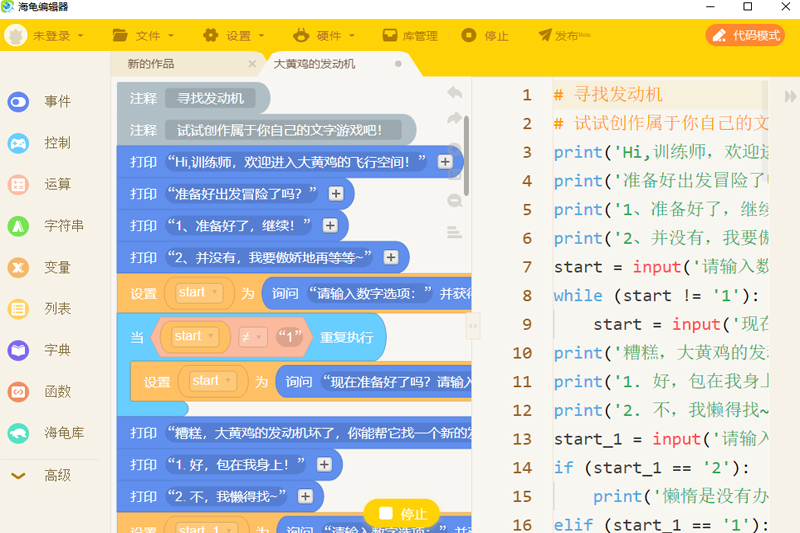800x533 pixels.
Task: Open the 事件 (Events) block category
Action: [x=40, y=101]
